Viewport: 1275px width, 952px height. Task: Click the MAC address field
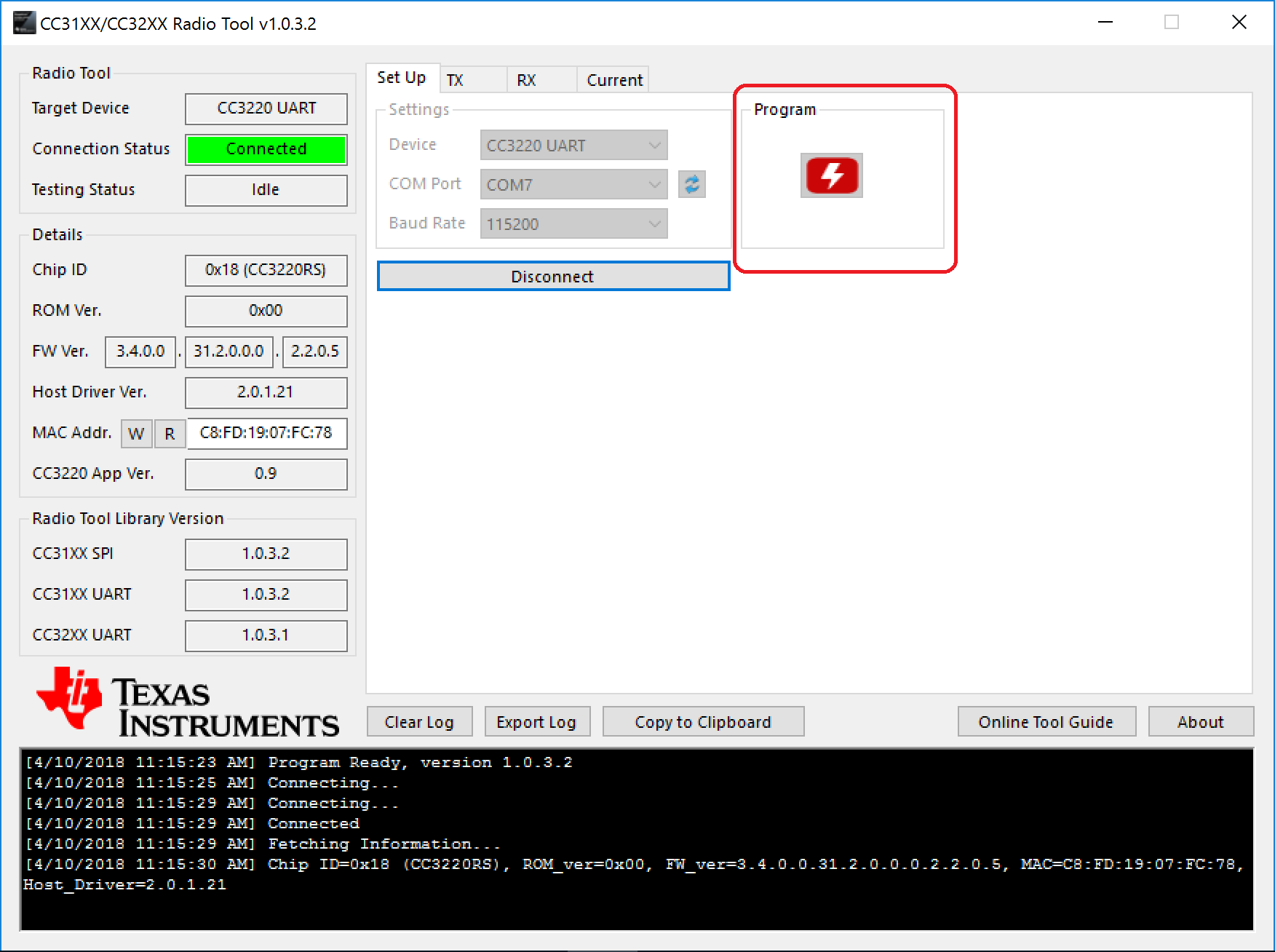(266, 433)
